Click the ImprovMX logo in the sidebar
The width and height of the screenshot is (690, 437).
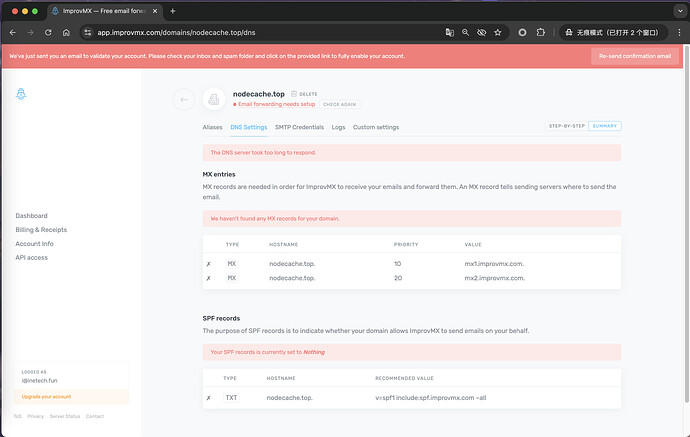22,94
